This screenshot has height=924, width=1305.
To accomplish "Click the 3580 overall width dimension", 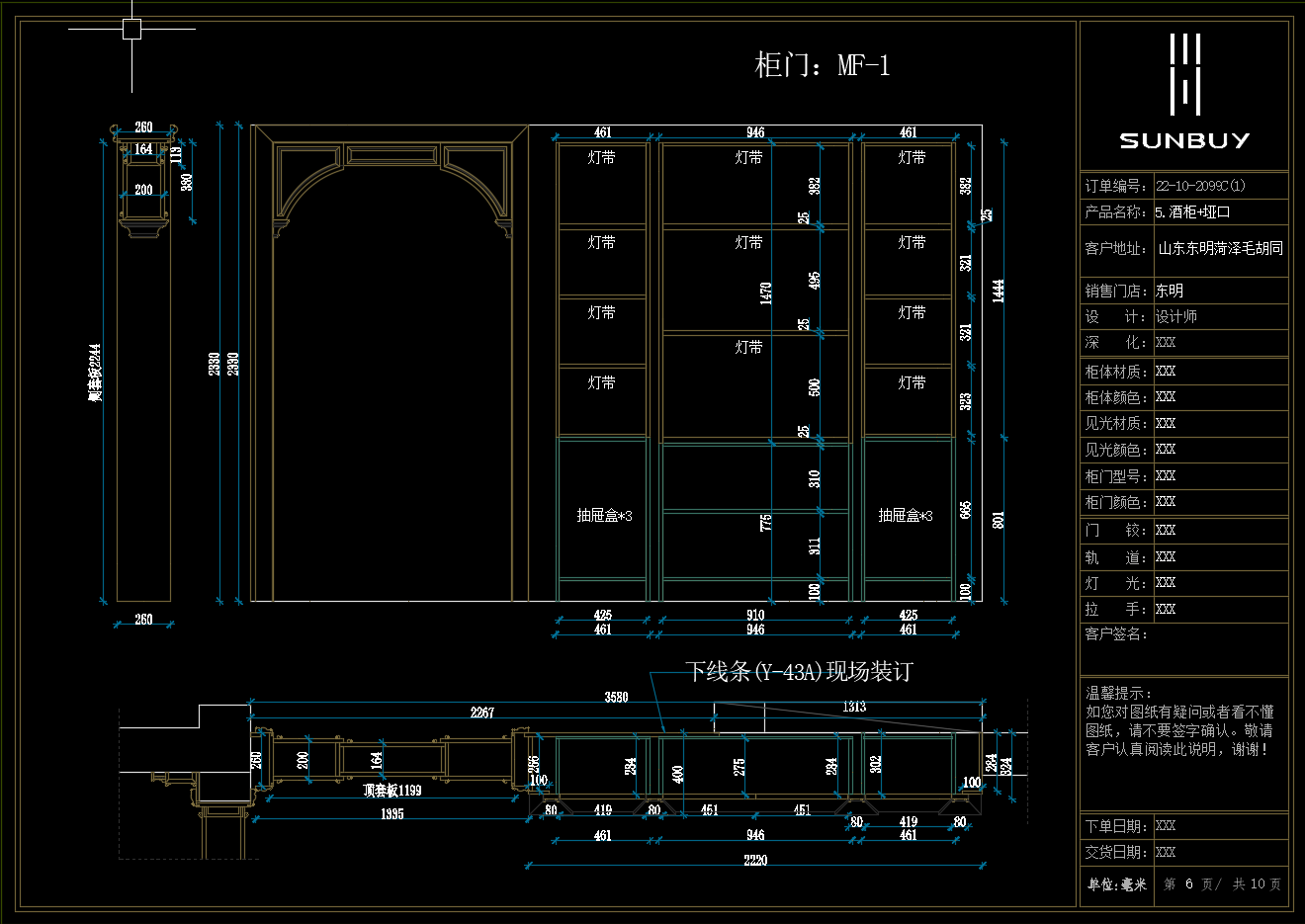I will [616, 697].
